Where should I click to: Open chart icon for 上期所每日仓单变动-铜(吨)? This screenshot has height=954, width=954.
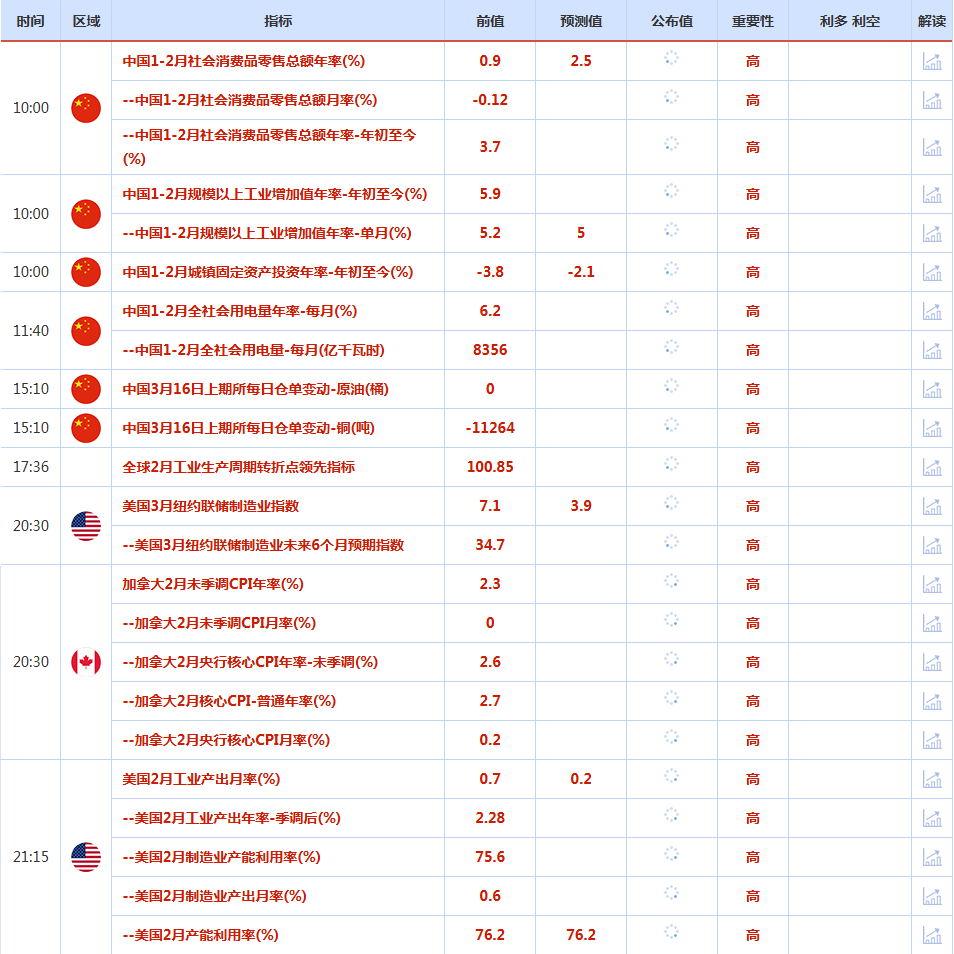tap(931, 428)
